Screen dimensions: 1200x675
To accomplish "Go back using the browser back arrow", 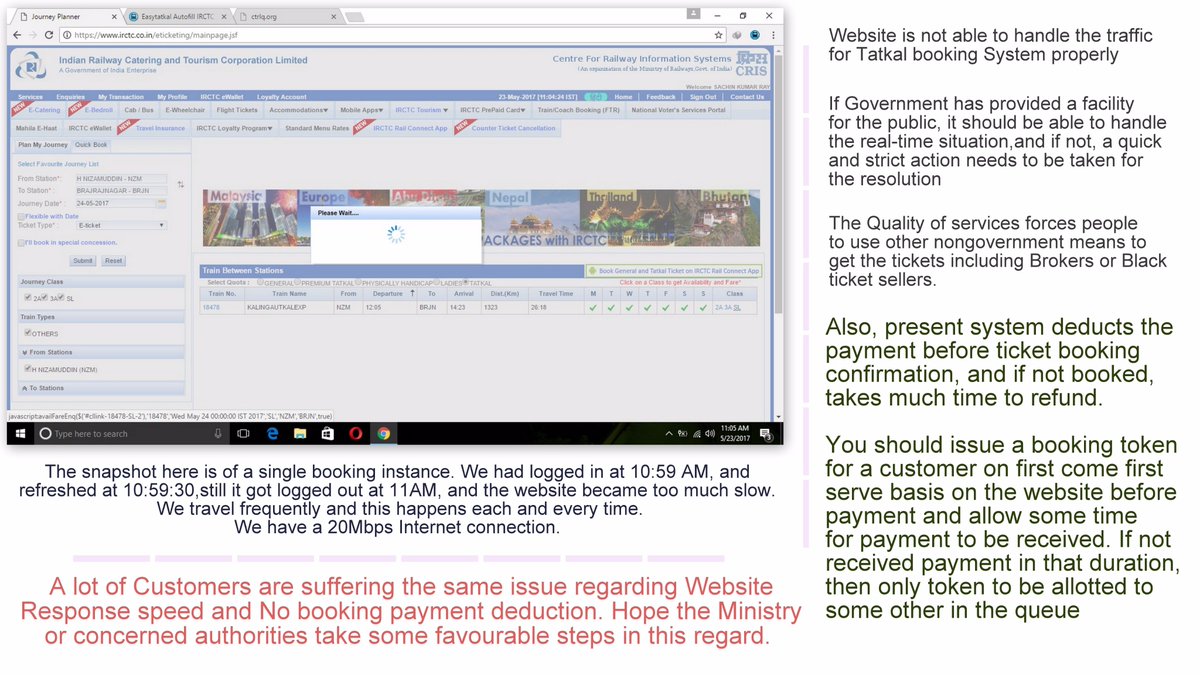I will [x=15, y=35].
